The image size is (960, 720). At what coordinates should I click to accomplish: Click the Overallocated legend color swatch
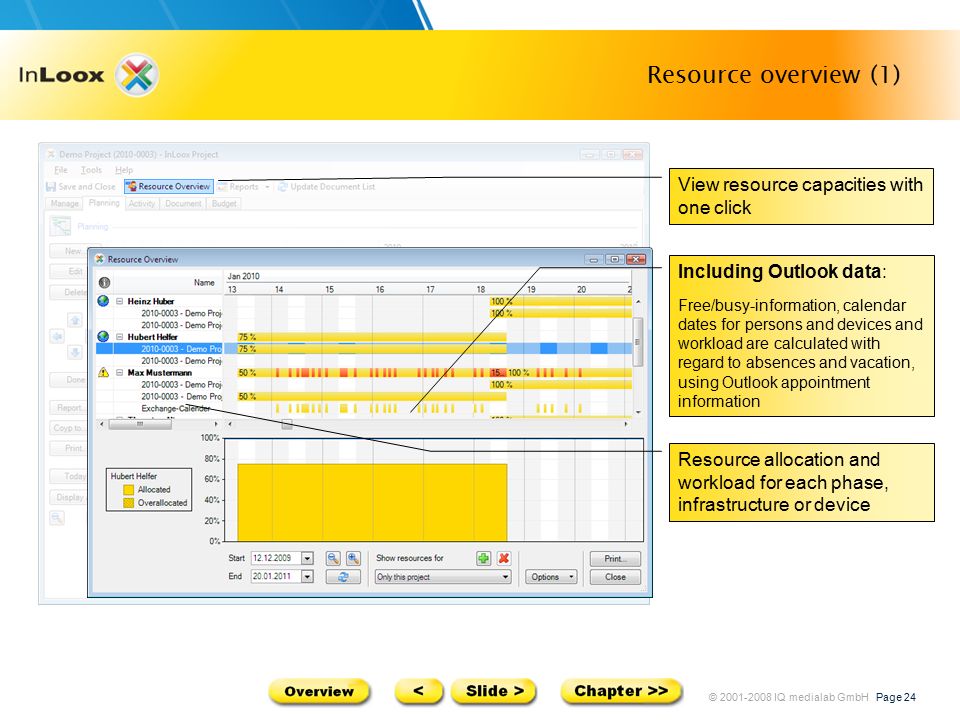pos(129,503)
